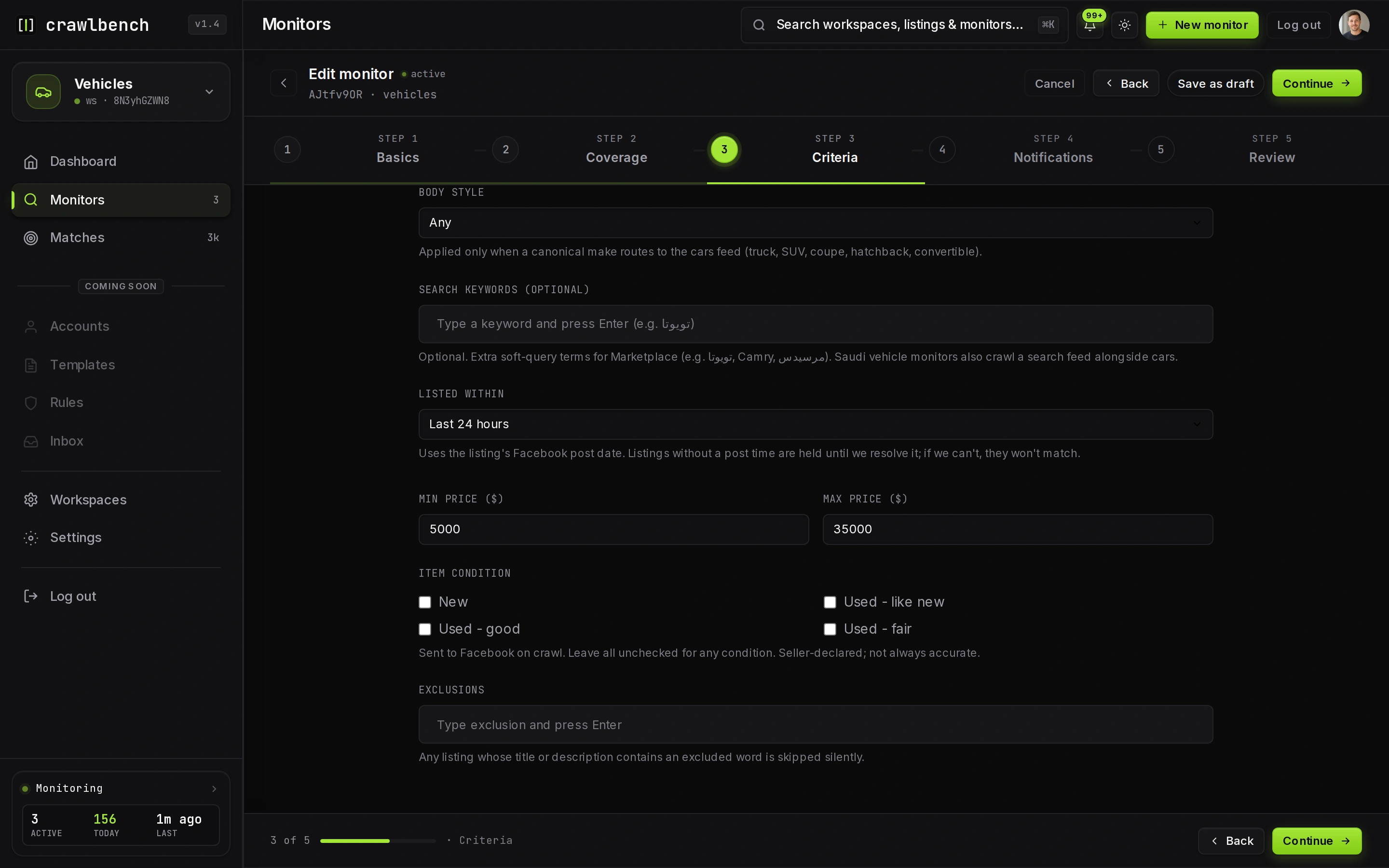
Task: Click the search magnifier icon in top bar
Action: point(759,25)
